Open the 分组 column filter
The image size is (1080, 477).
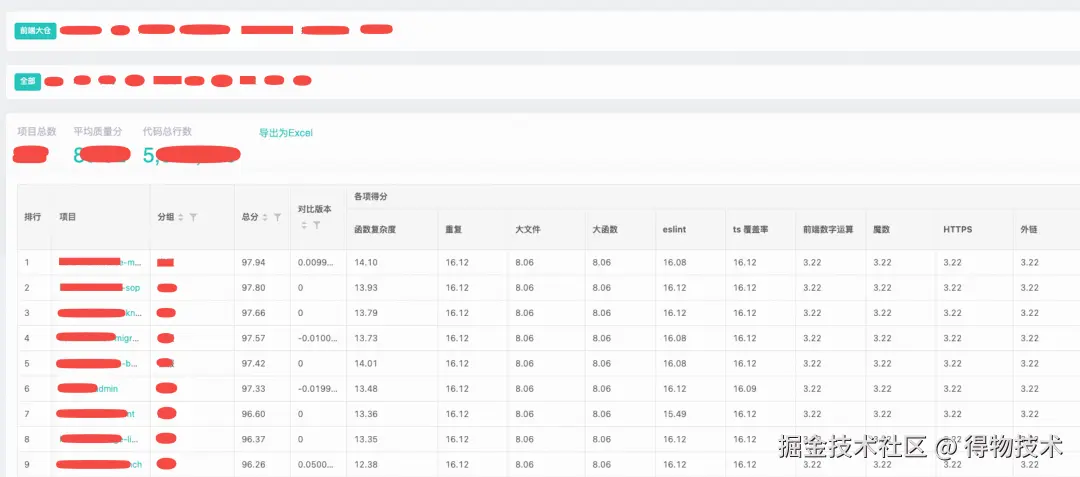click(x=194, y=218)
